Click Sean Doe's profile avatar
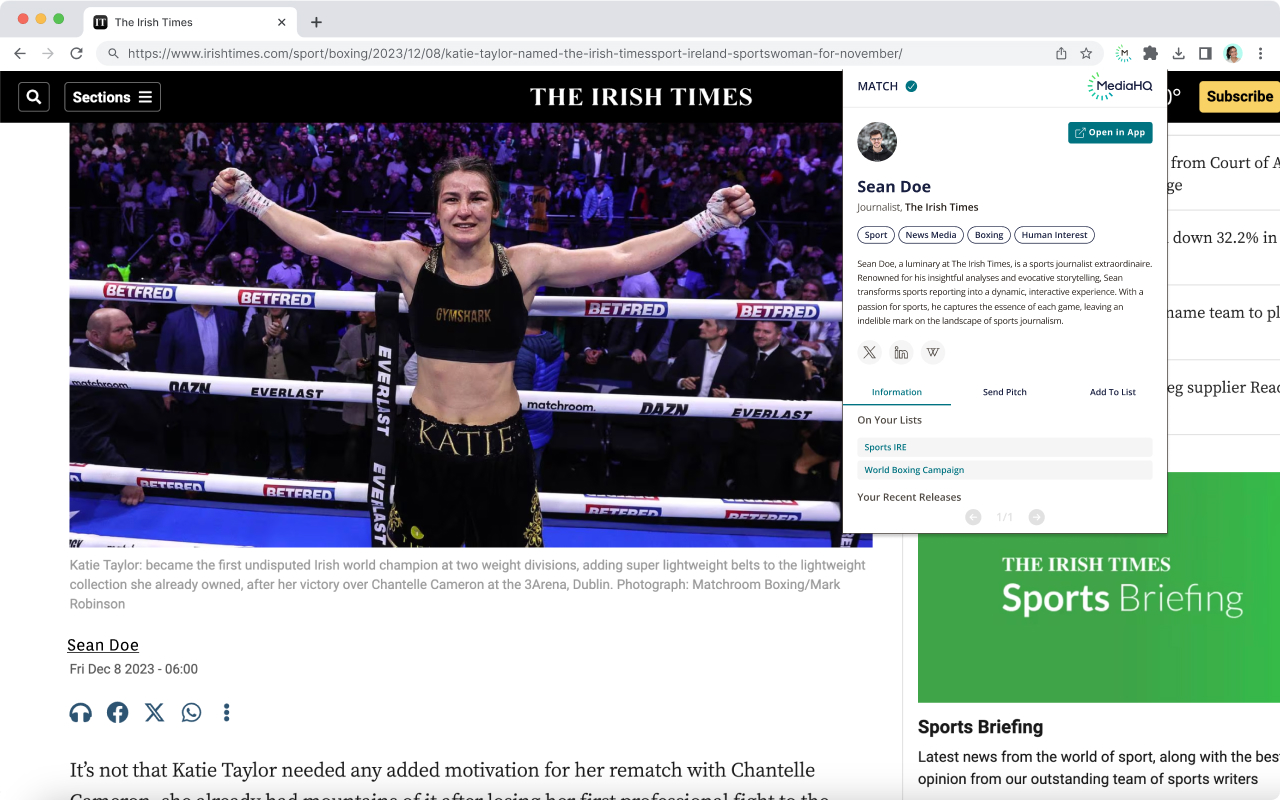Screen dimensions: 1280x800 877,142
